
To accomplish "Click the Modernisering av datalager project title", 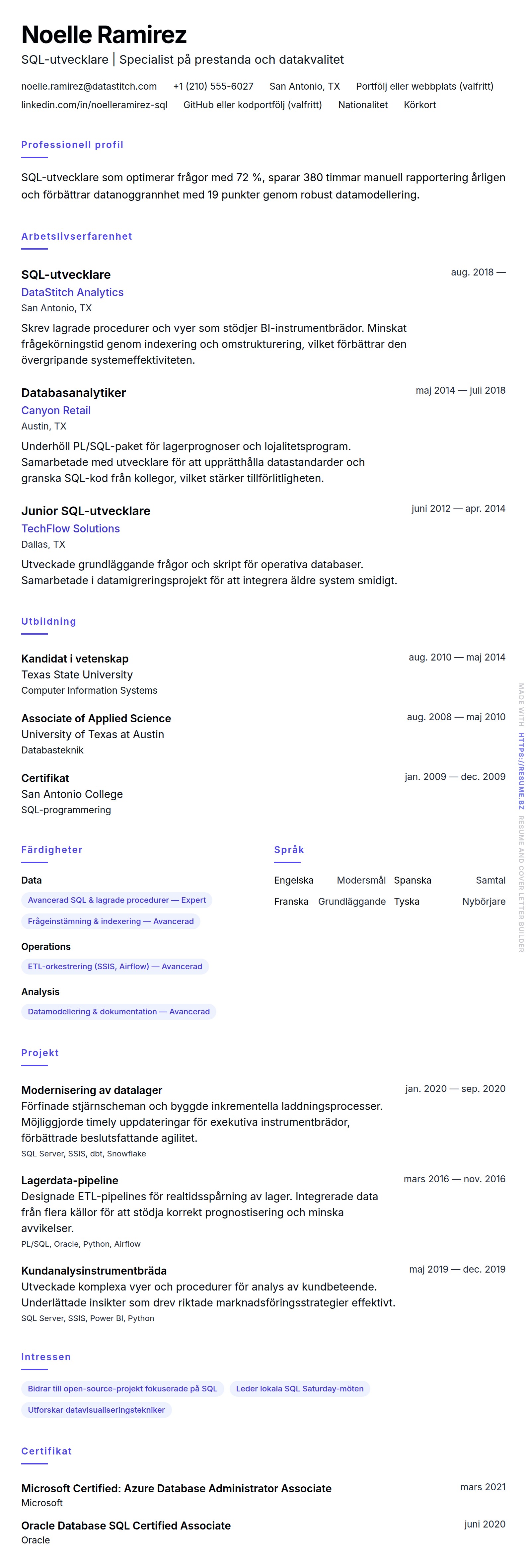I will [x=92, y=1090].
